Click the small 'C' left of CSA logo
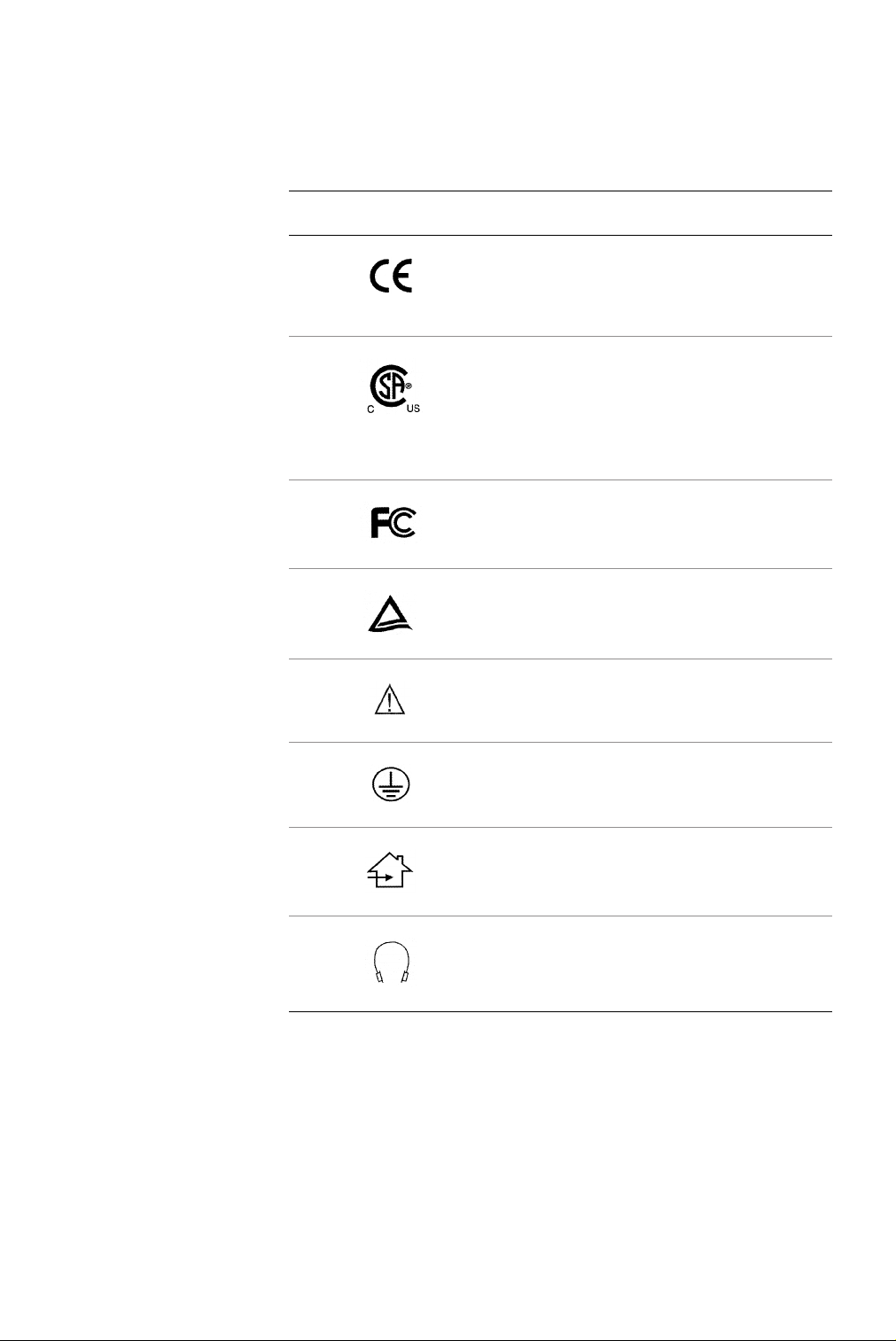 (371, 409)
